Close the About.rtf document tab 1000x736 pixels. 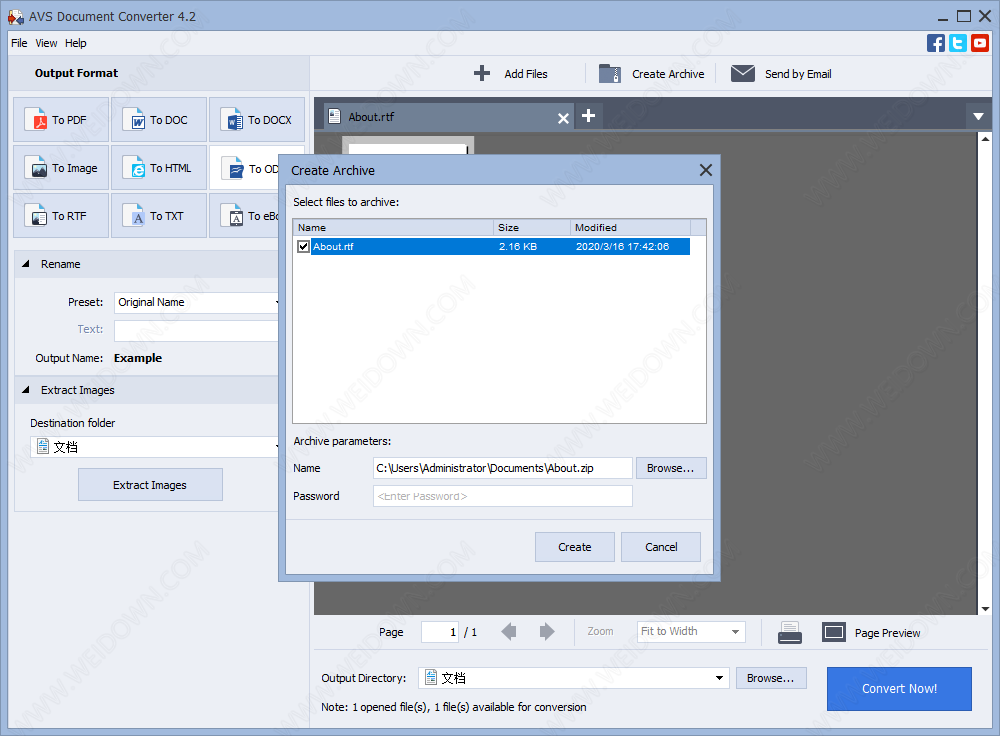point(563,118)
